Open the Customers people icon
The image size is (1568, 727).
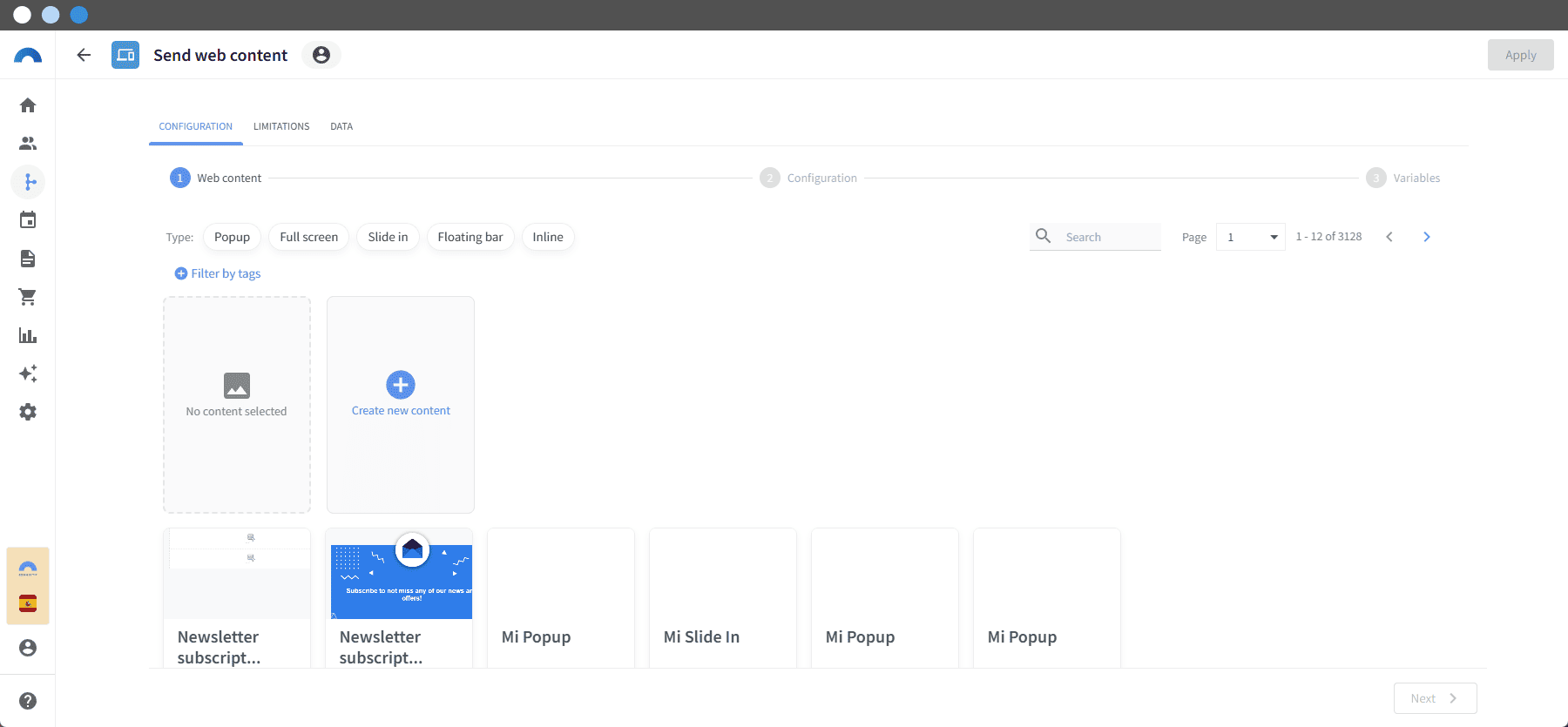point(28,144)
